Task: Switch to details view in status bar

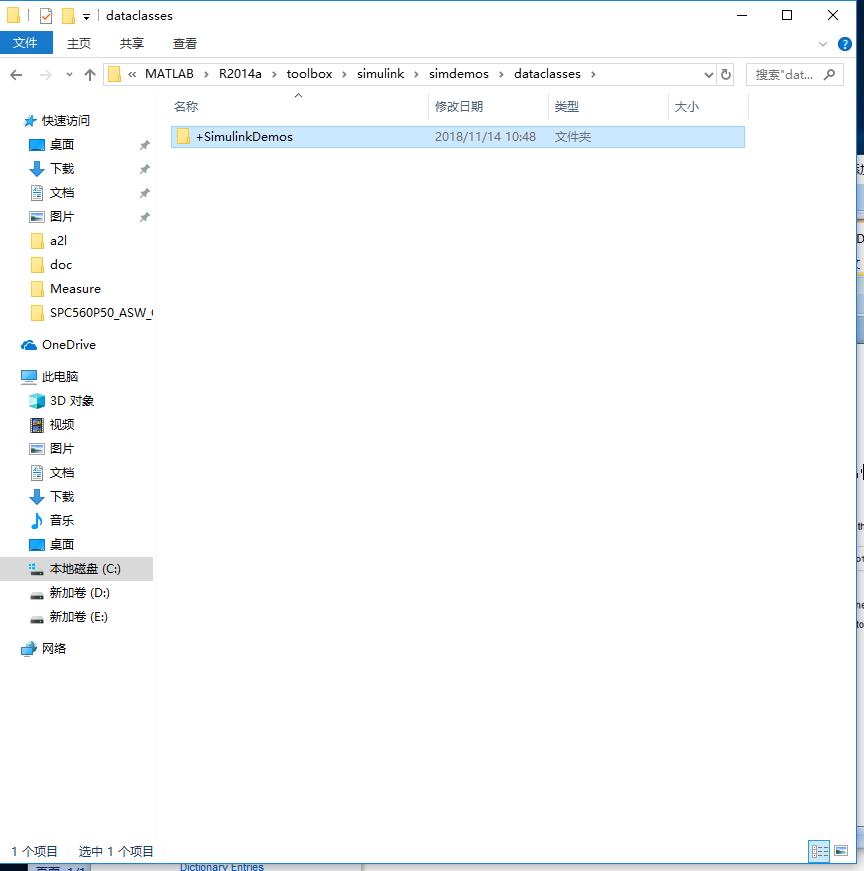Action: point(819,851)
